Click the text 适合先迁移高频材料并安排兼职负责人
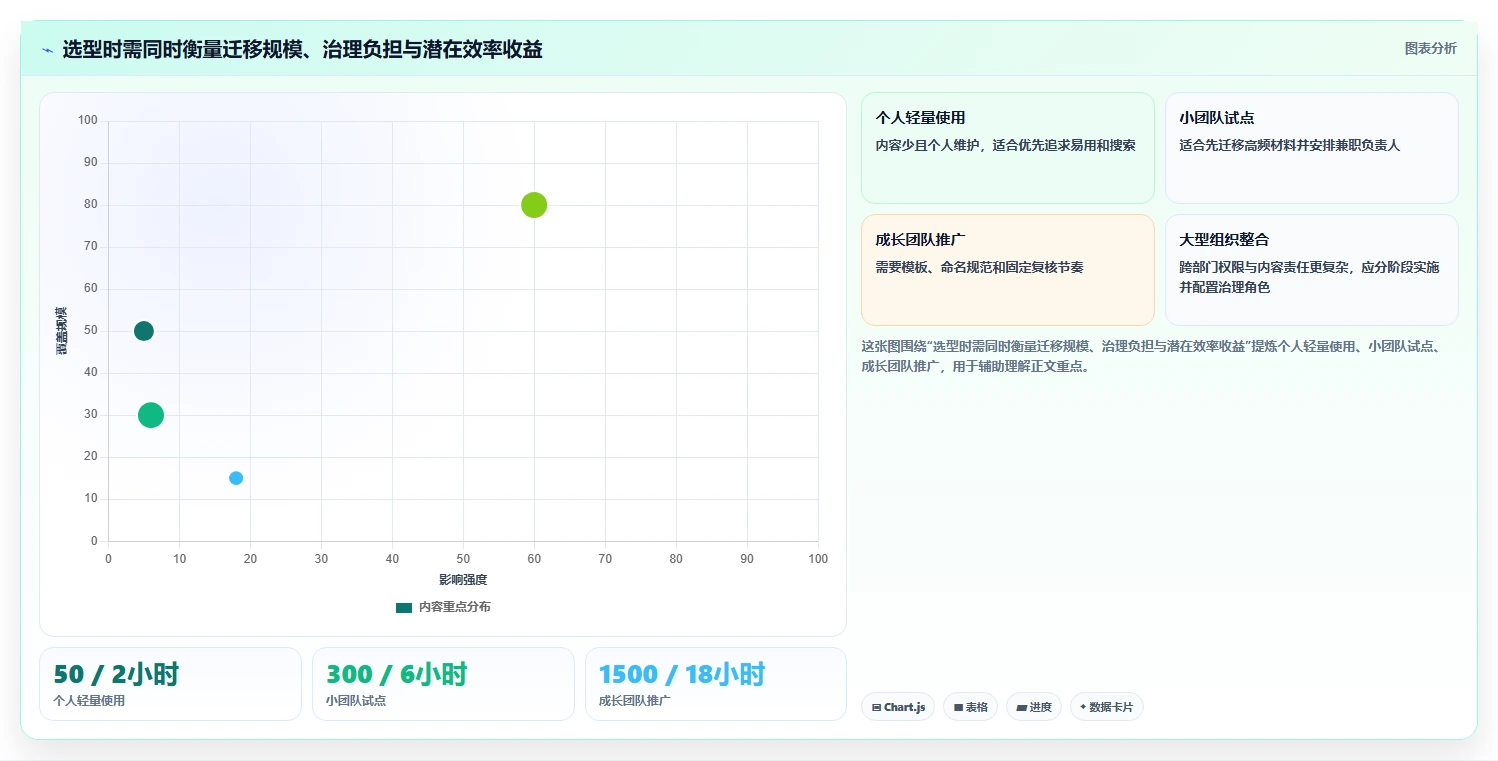The height and width of the screenshot is (761, 1498). click(1289, 145)
